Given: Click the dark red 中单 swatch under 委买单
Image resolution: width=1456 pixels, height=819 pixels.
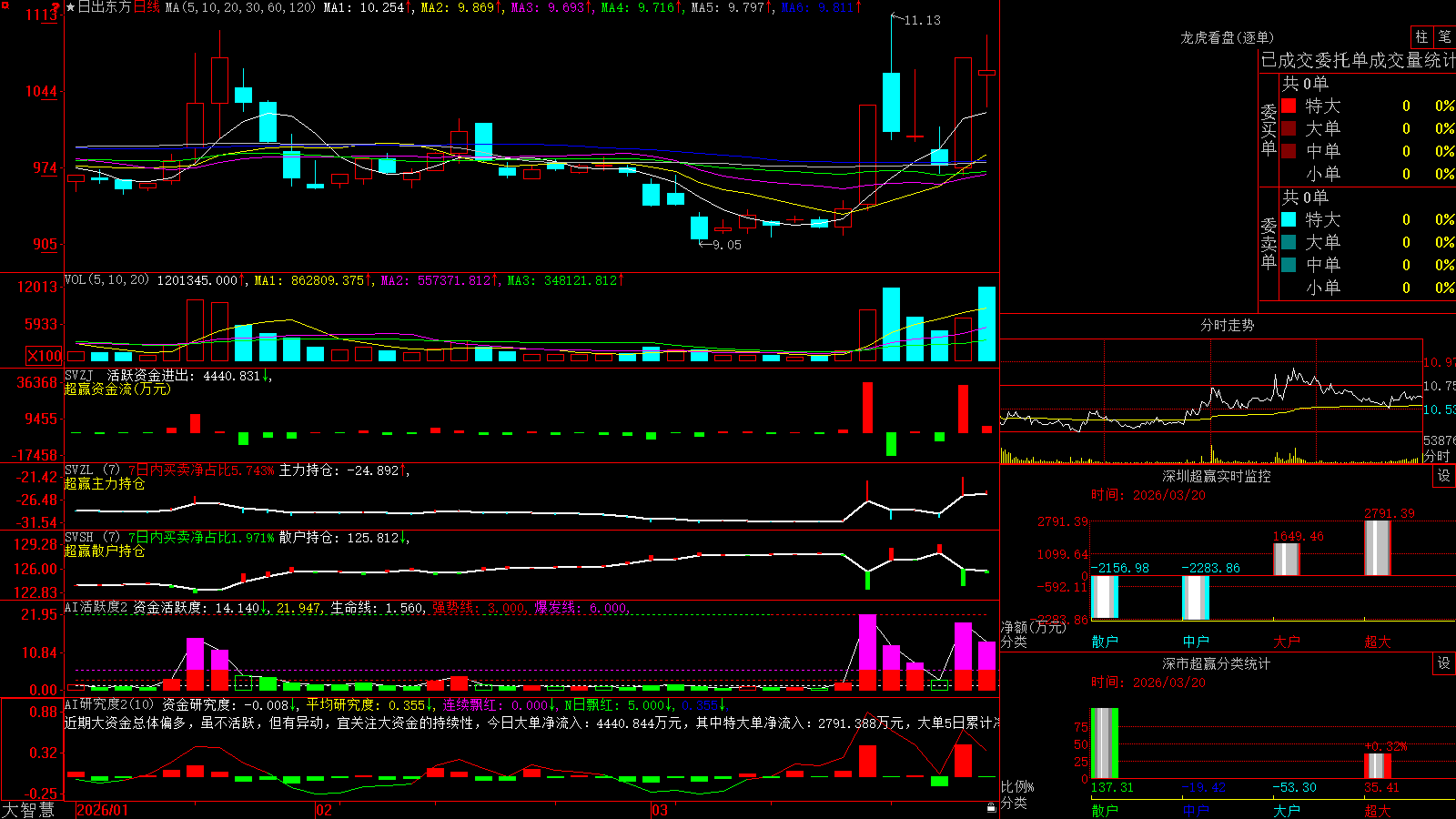Looking at the screenshot, I should (x=1289, y=151).
